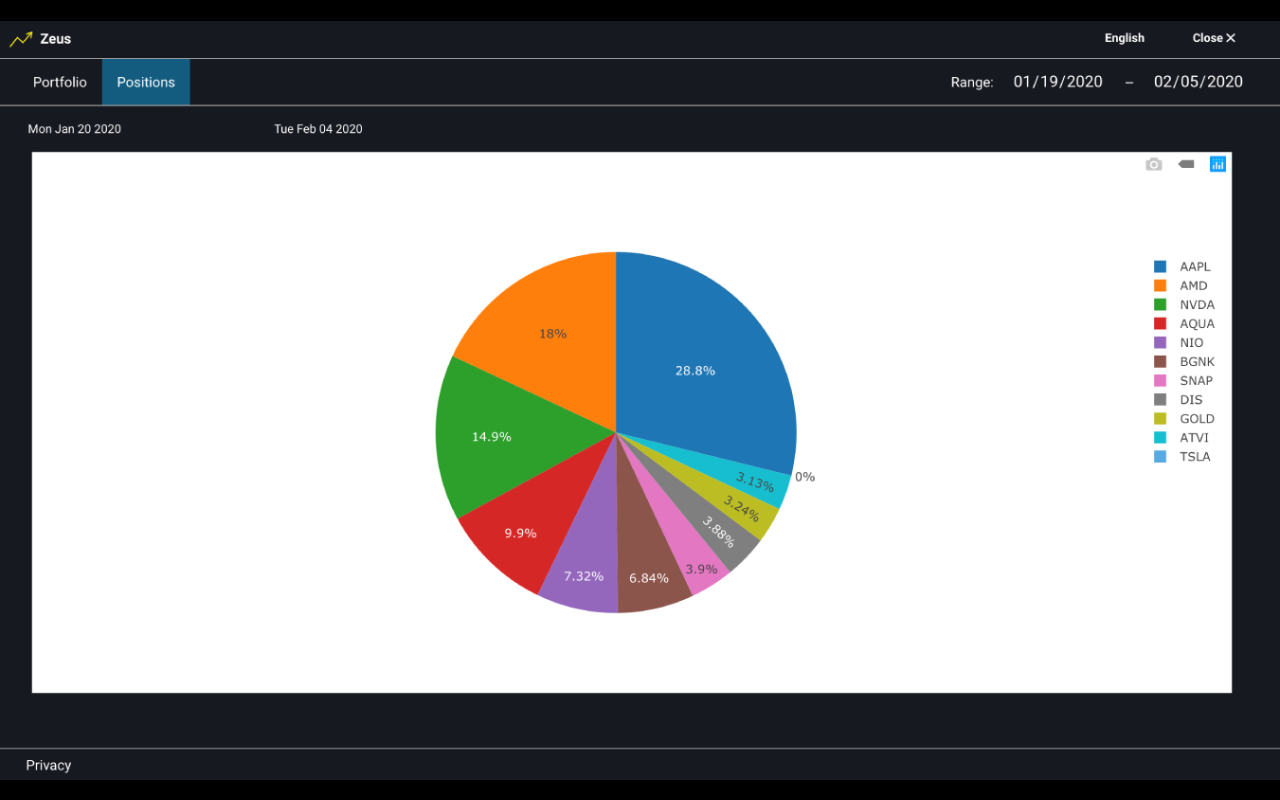This screenshot has height=800, width=1280.
Task: Toggle GOLD in the chart legend
Action: pos(1185,419)
